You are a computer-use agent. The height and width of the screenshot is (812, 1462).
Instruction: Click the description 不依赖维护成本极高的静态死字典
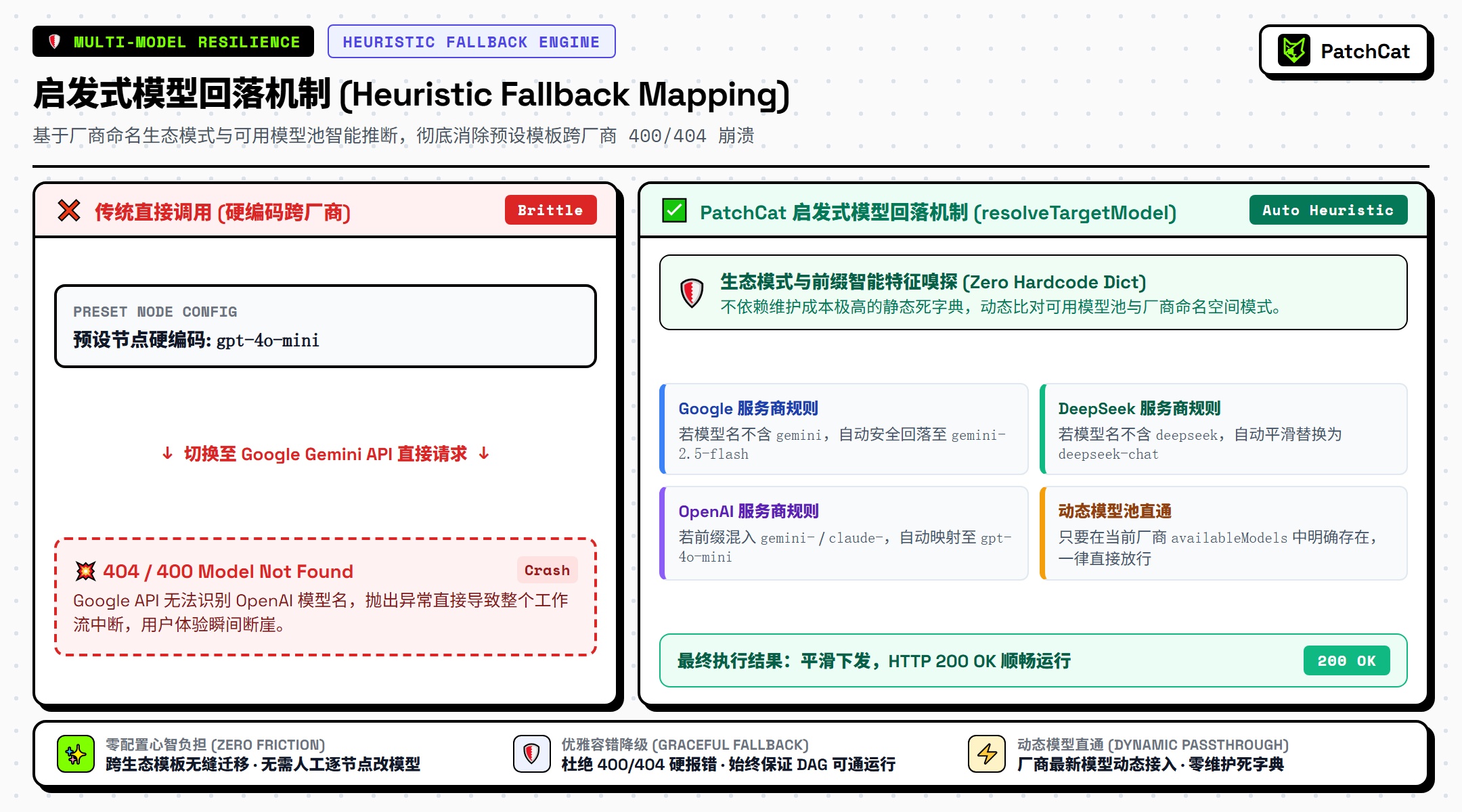click(1001, 307)
